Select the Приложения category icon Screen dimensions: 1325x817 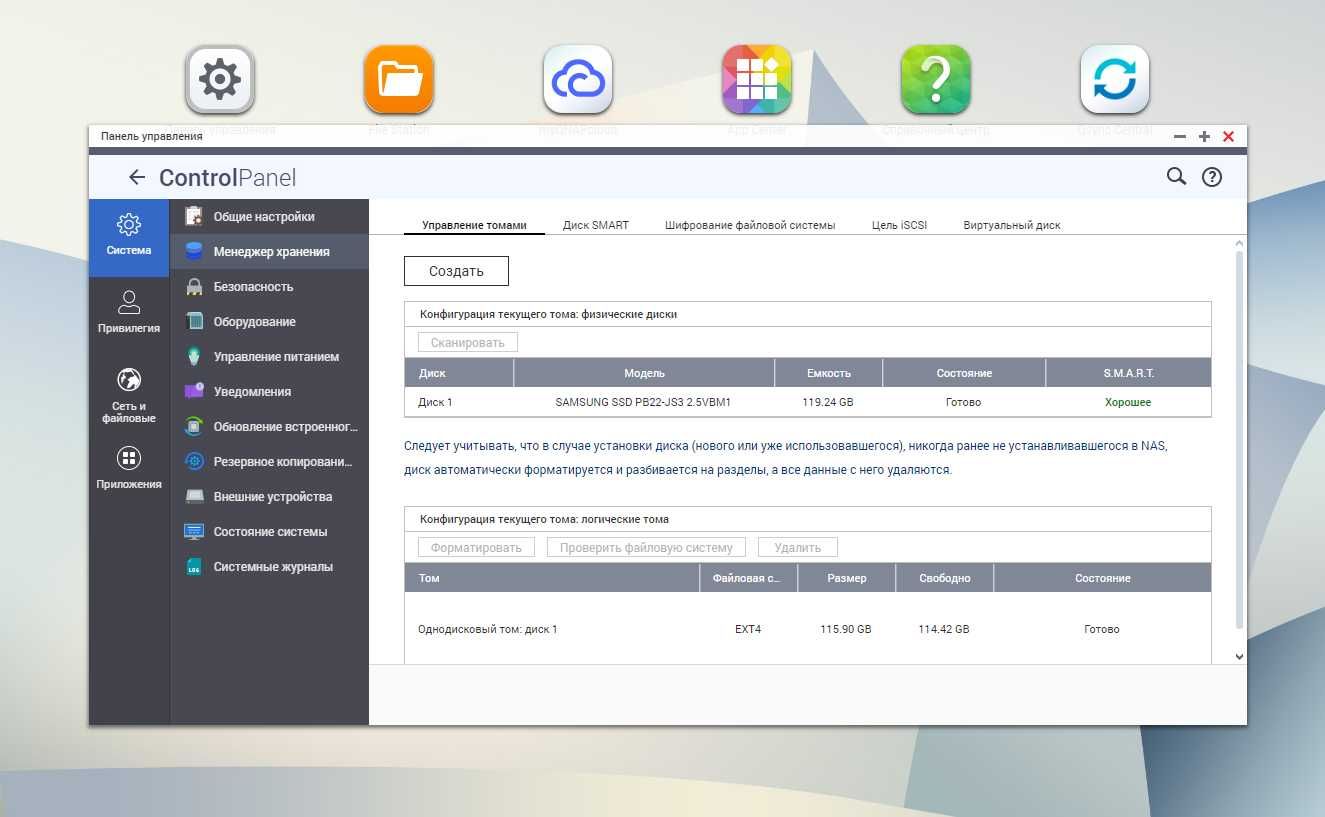(x=129, y=468)
